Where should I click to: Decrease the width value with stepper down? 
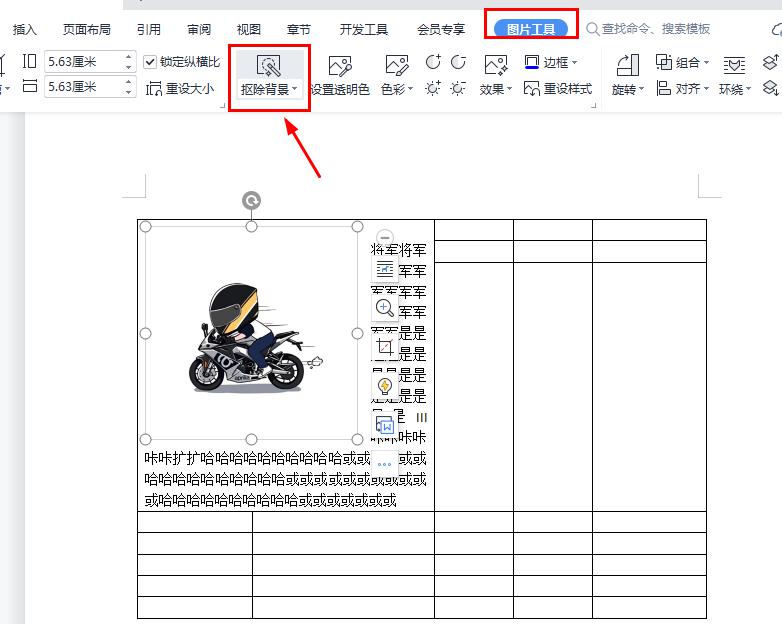[129, 92]
